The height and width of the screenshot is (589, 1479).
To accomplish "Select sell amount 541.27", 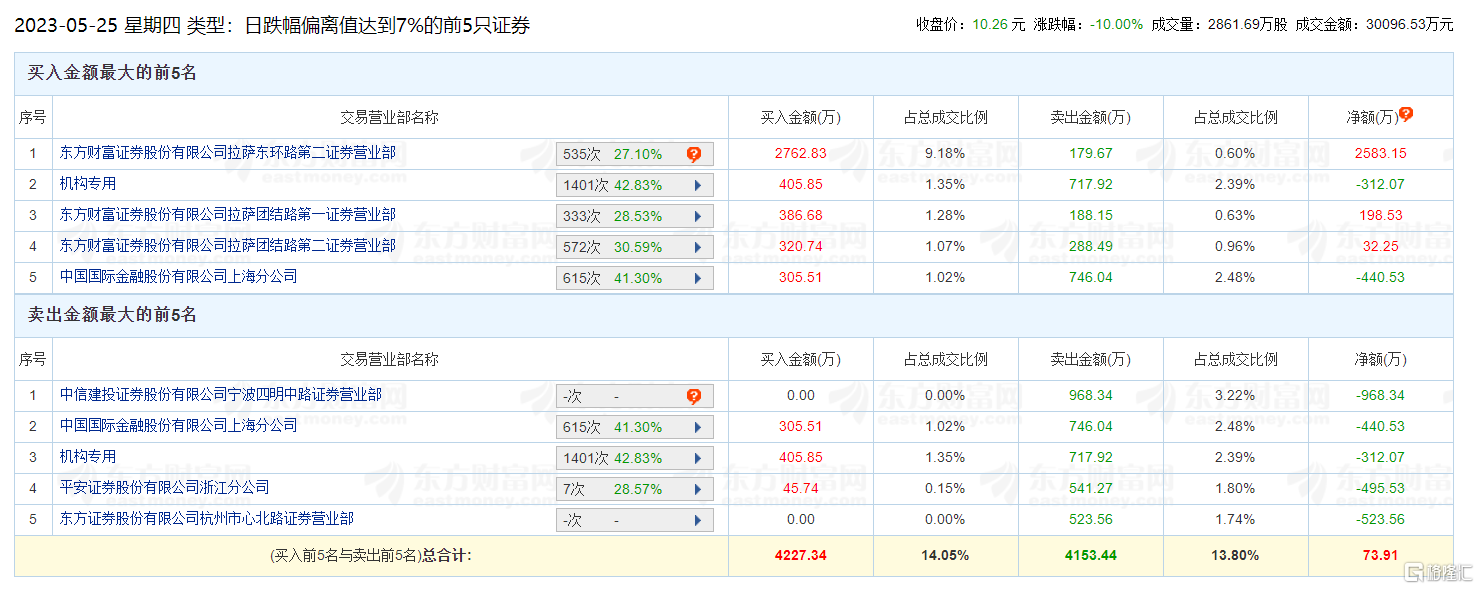I will [x=1090, y=489].
